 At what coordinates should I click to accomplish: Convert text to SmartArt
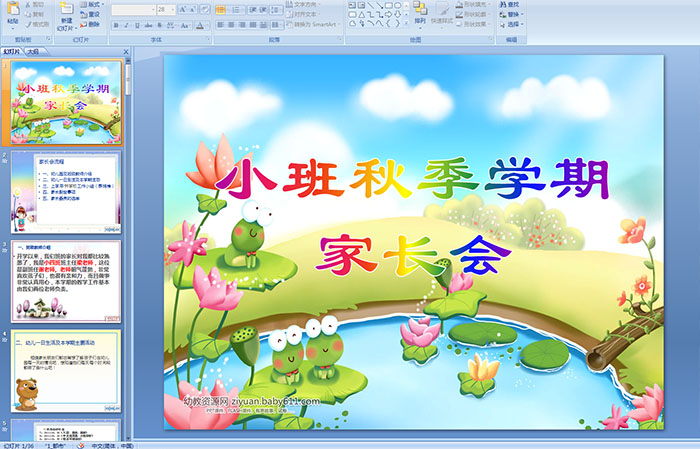point(313,24)
